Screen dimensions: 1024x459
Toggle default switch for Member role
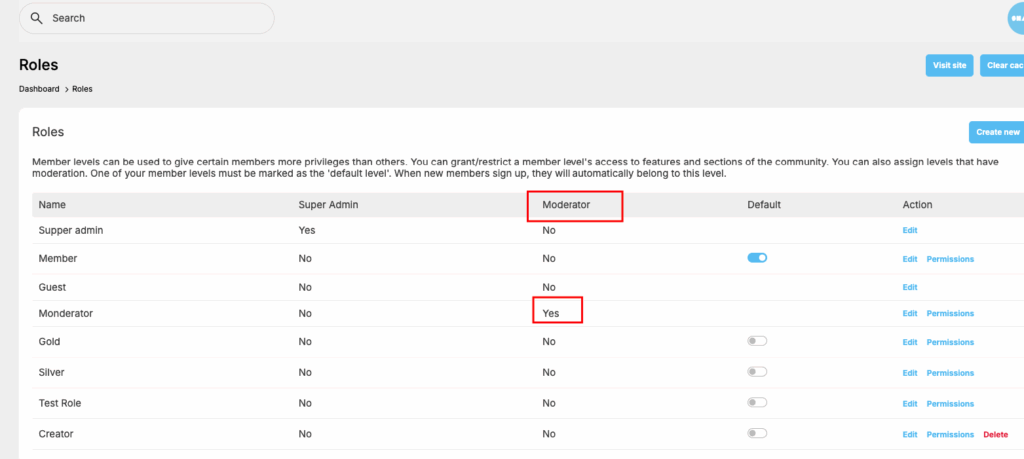point(757,258)
